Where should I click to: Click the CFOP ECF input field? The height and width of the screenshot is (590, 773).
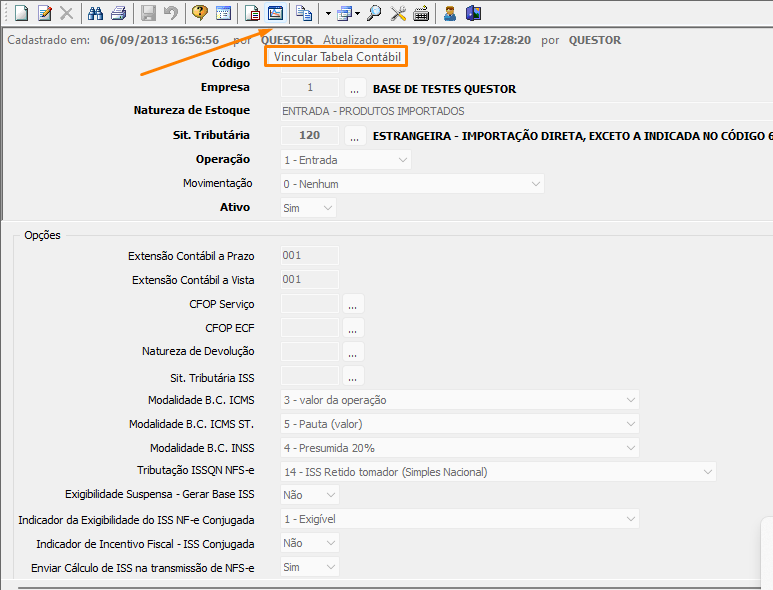click(x=310, y=328)
